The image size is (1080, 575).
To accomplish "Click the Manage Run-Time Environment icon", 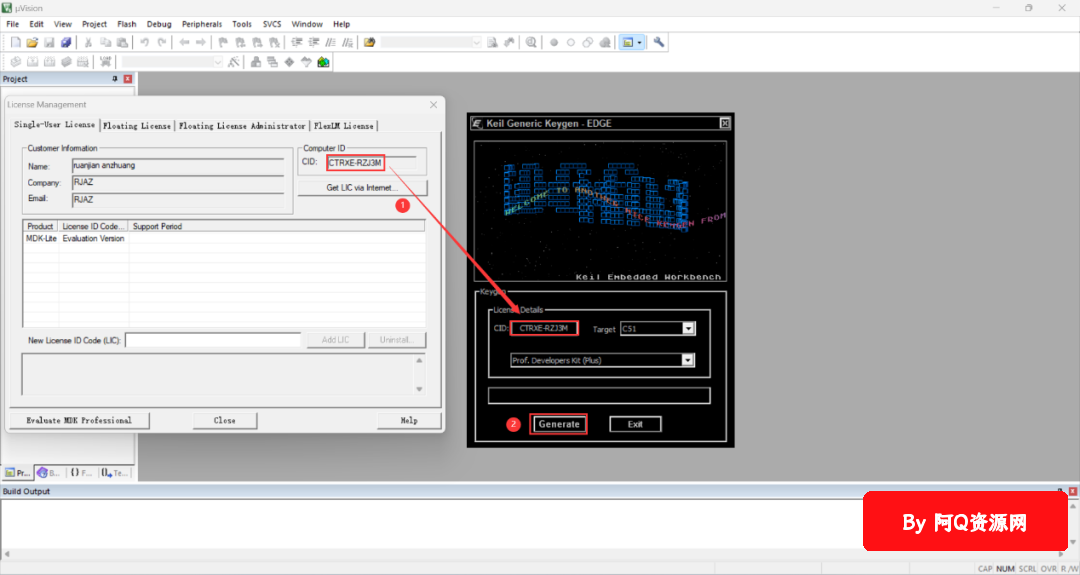I will [323, 62].
